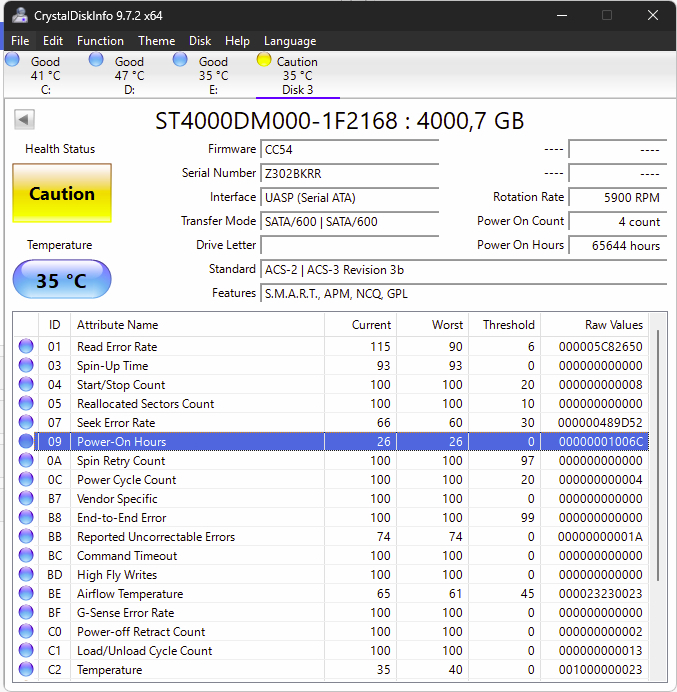Click status orb of High Fly Writes row
Image resolution: width=677 pixels, height=692 pixels.
26,574
